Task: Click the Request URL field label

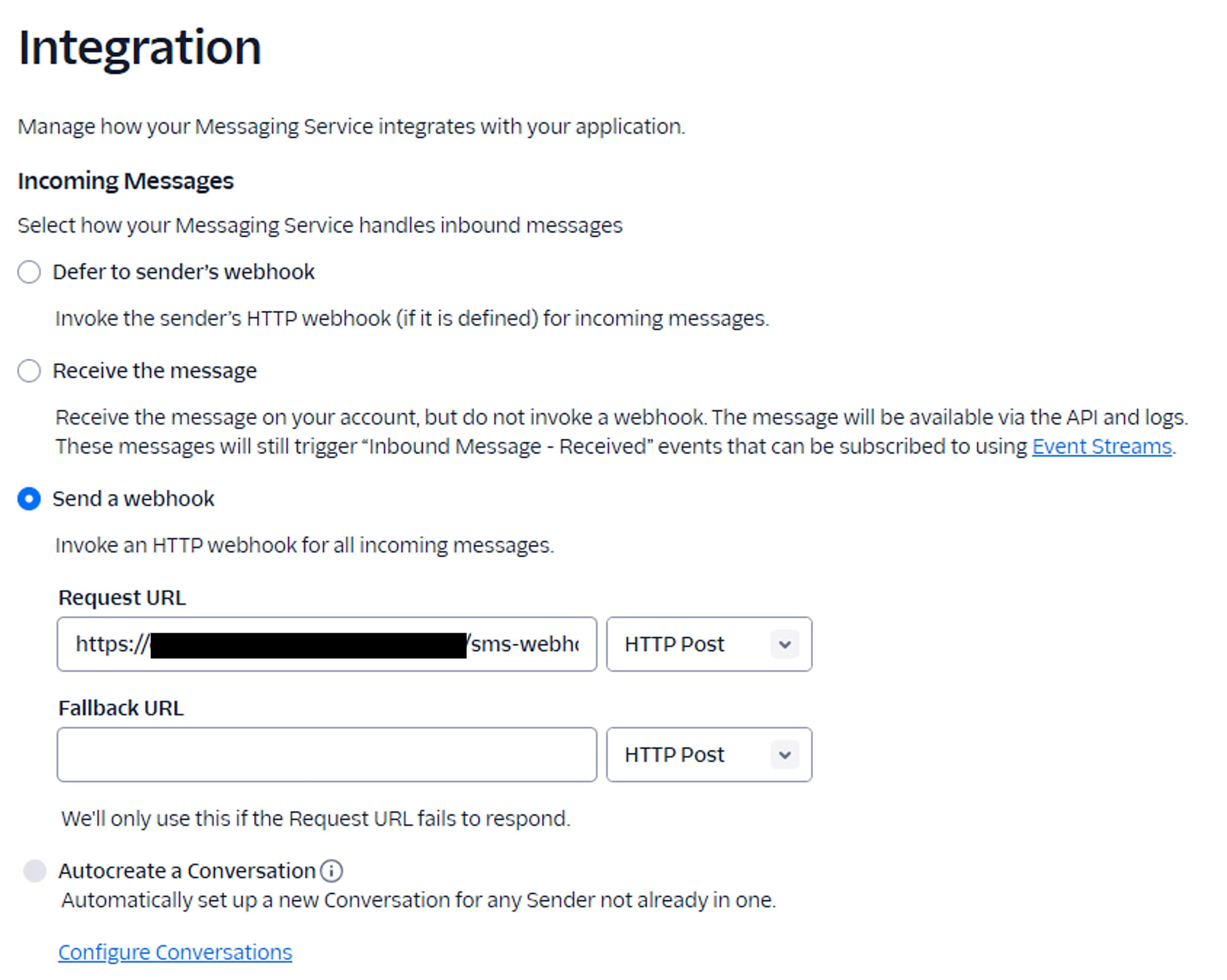Action: (x=122, y=598)
